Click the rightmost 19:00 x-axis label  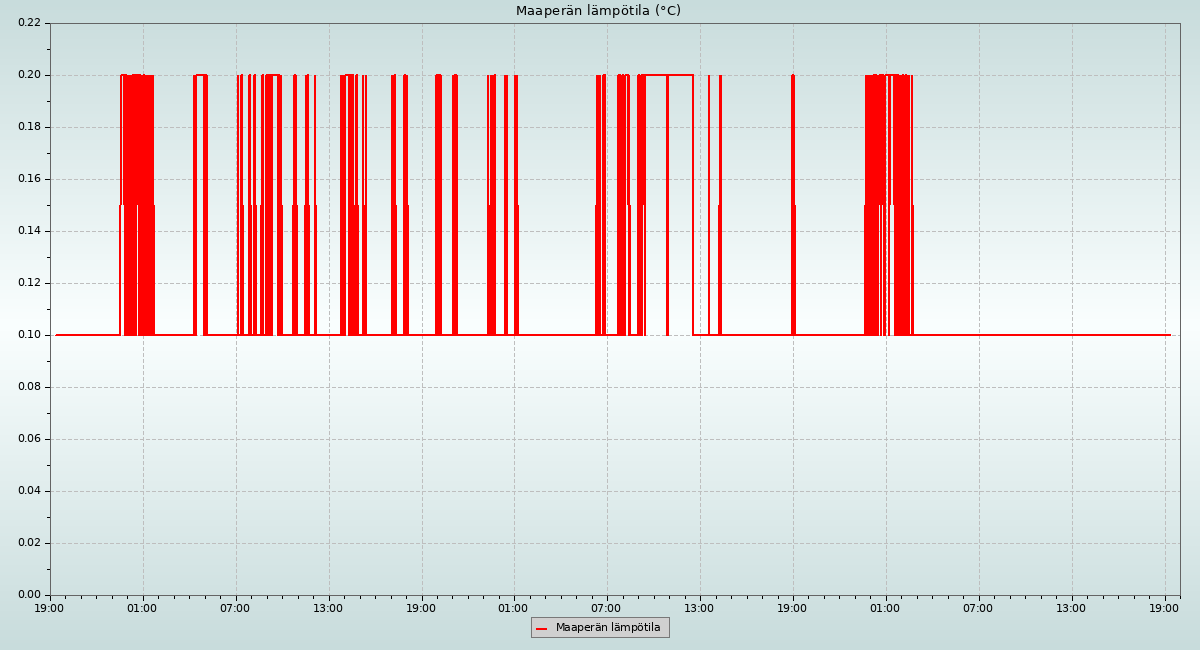pyautogui.click(x=1165, y=608)
